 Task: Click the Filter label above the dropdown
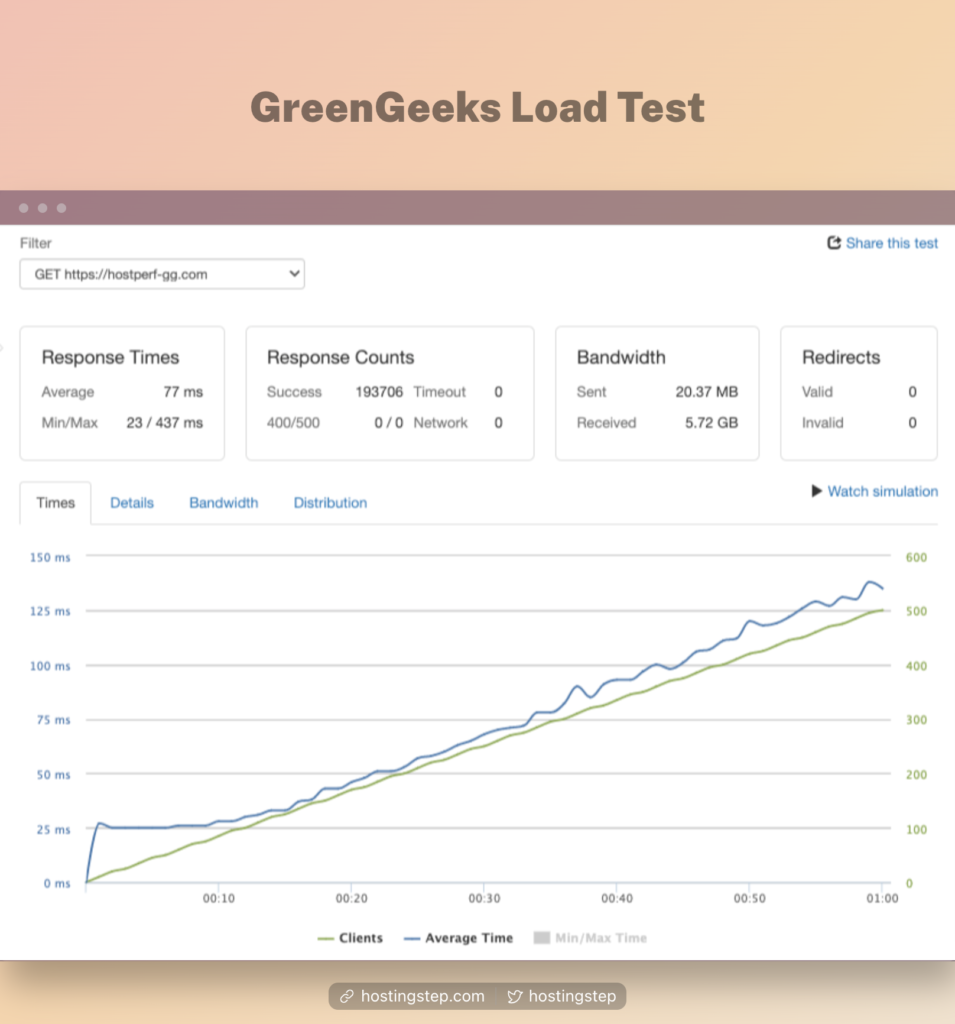tap(35, 243)
